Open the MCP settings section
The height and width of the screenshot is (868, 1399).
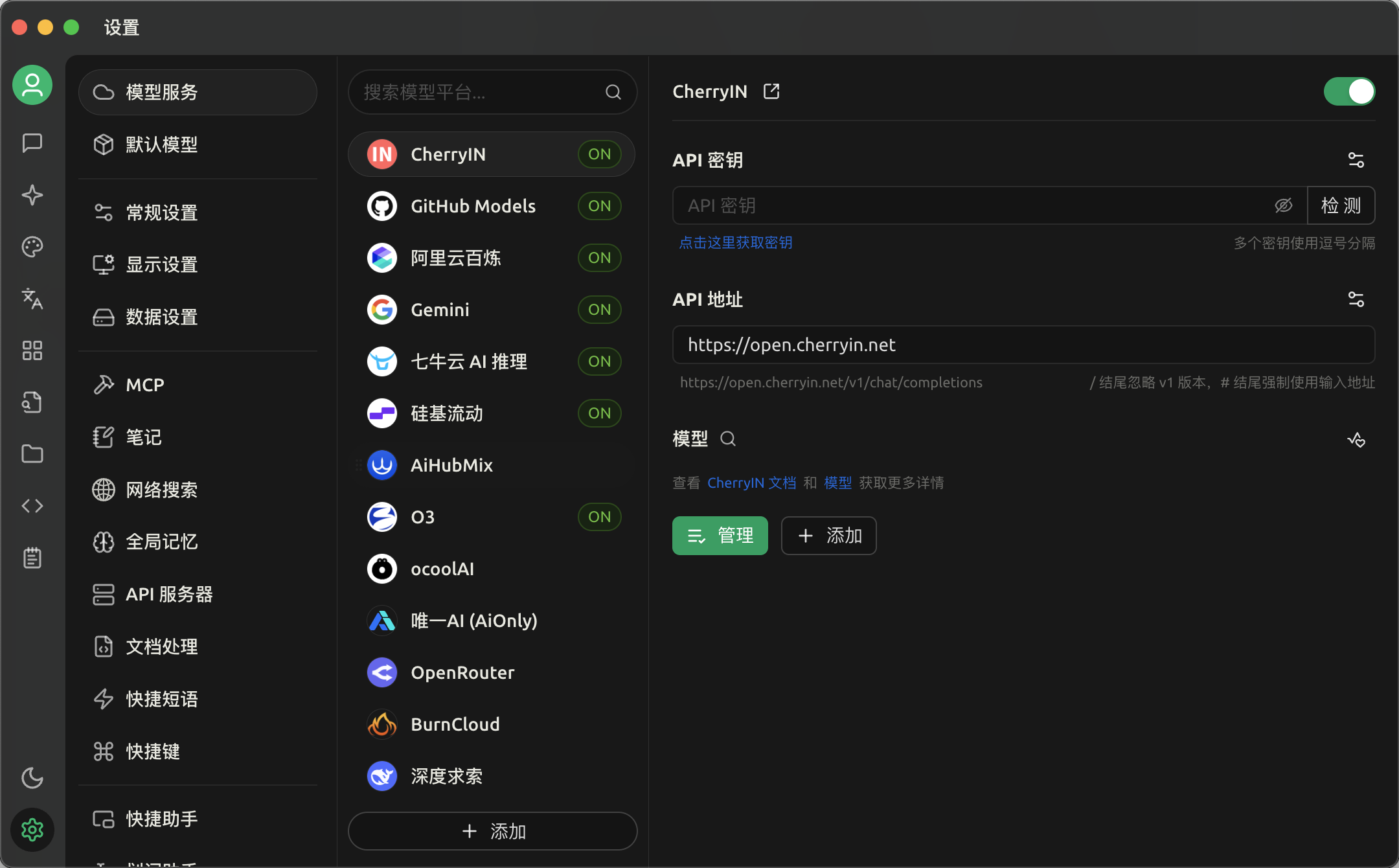[x=144, y=385]
